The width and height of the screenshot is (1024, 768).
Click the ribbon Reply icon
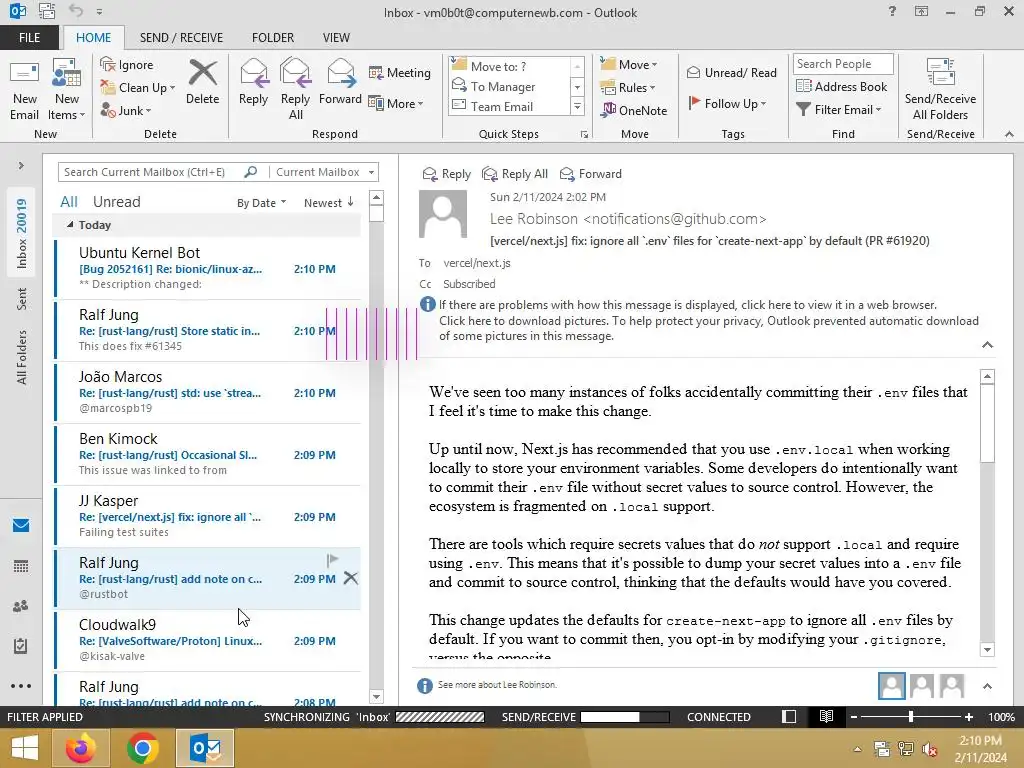coord(253,82)
